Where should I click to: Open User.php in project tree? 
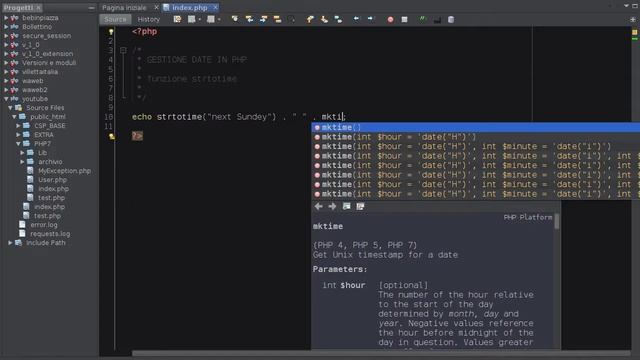(x=52, y=180)
